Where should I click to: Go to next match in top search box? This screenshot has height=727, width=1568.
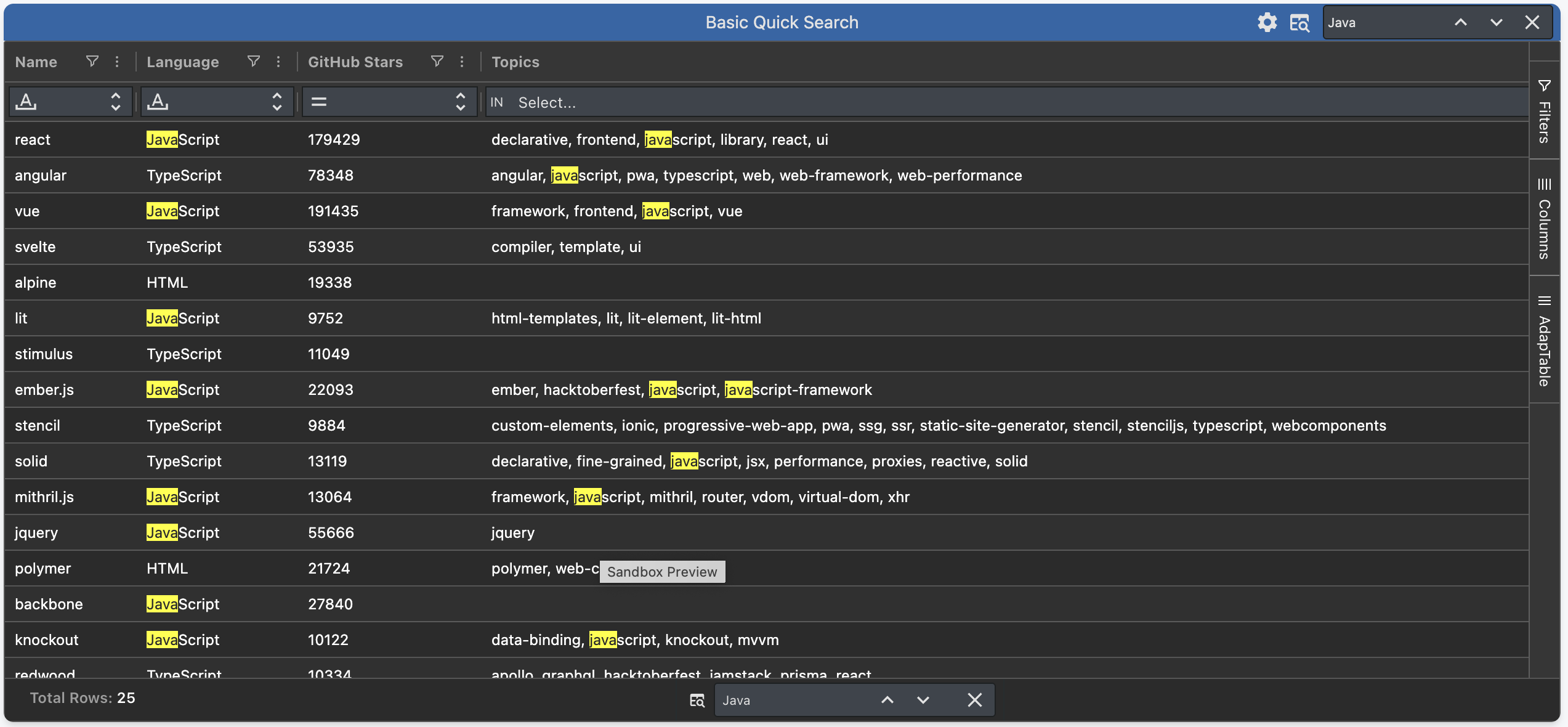[1496, 23]
